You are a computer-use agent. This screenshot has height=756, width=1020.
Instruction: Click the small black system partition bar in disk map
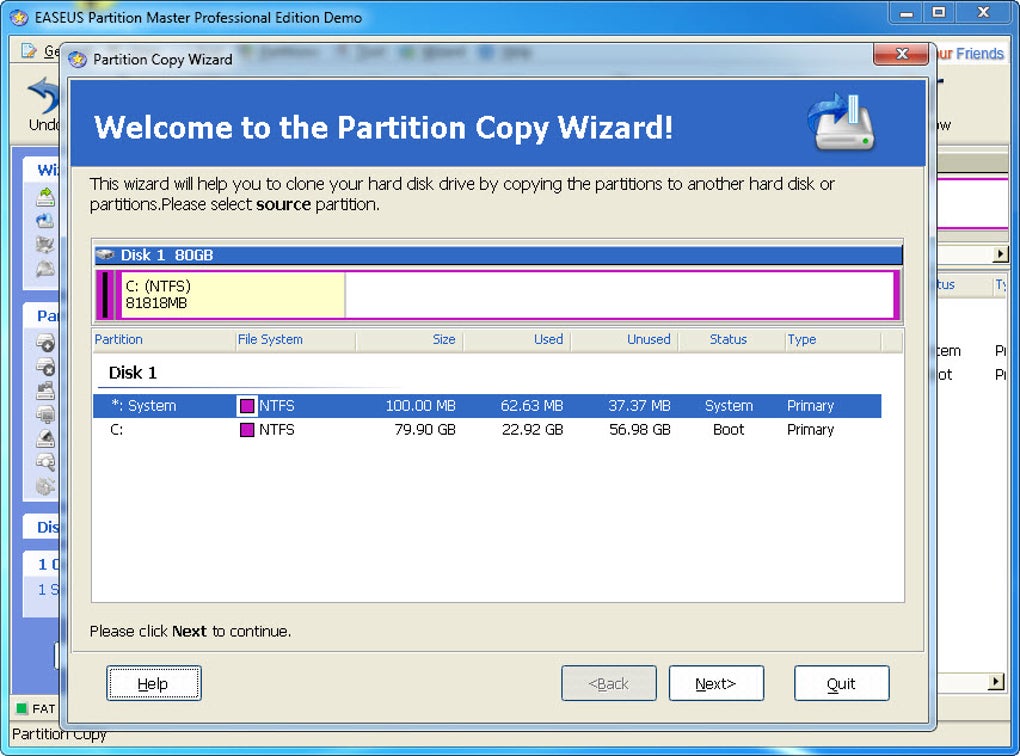(106, 295)
